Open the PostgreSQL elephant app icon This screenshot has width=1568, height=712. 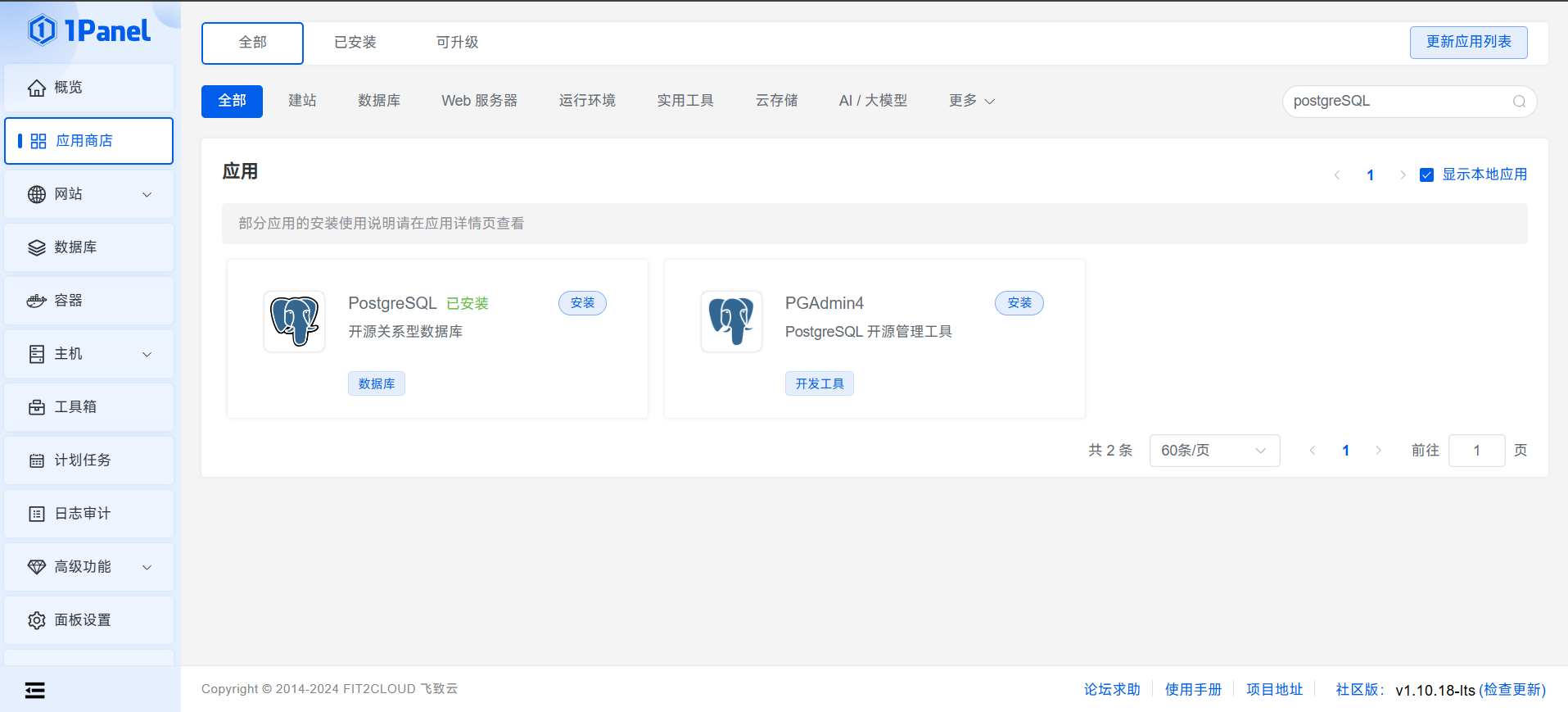pos(295,321)
